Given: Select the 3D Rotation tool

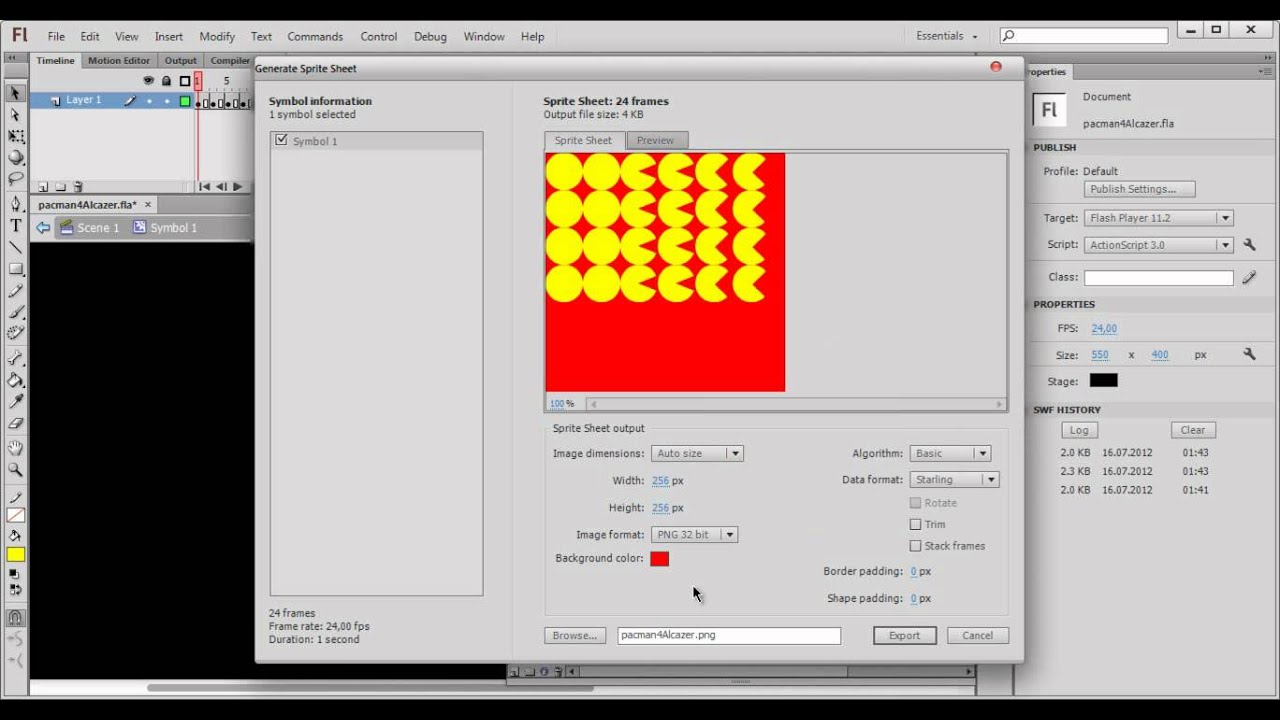Looking at the screenshot, I should click(x=15, y=158).
